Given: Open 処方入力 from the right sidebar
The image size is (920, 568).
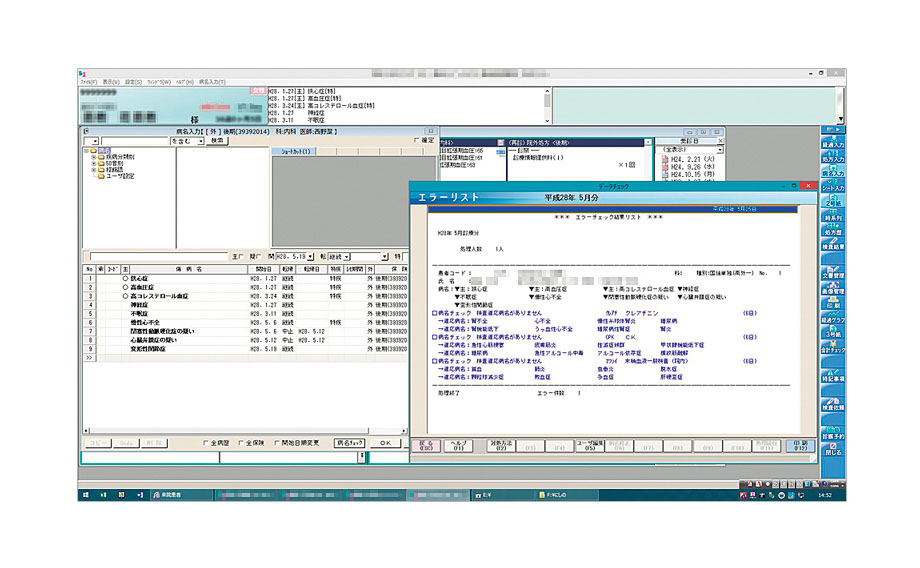Looking at the screenshot, I should (x=832, y=155).
